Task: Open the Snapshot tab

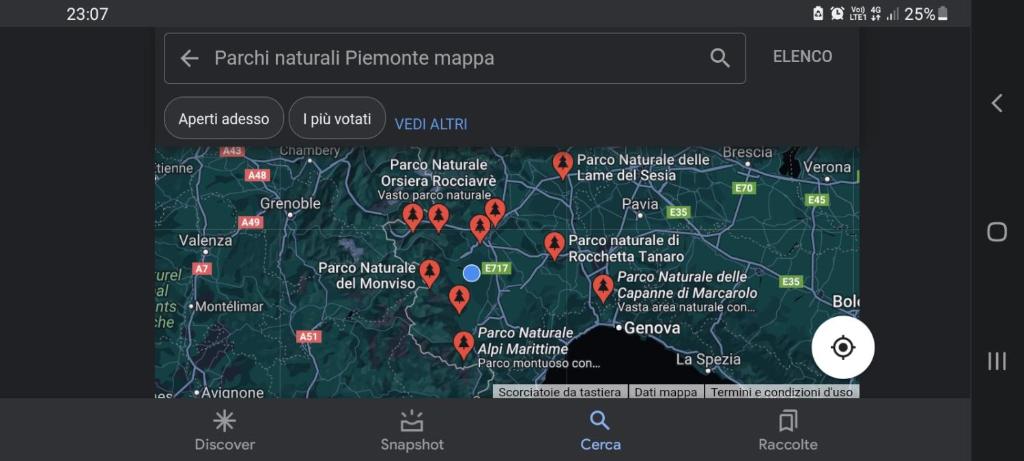Action: pos(412,430)
